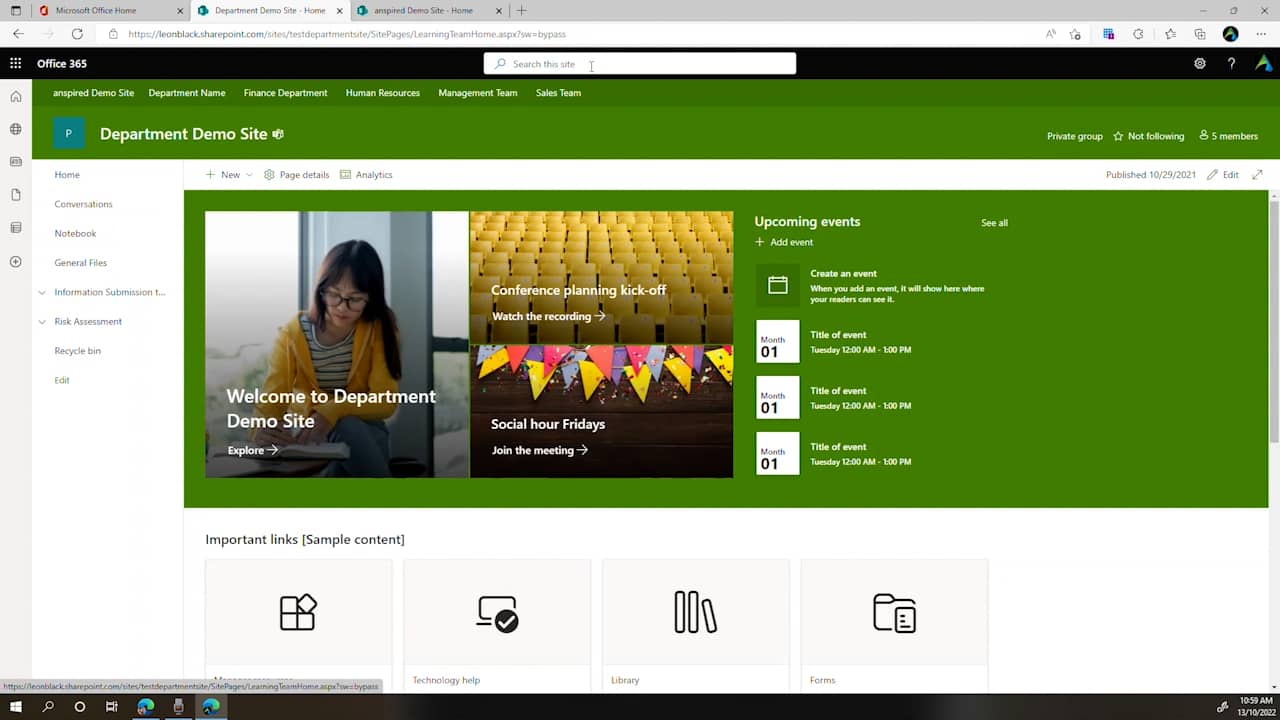Open anspired Demo Site hub link
Viewport: 1280px width, 720px height.
click(93, 93)
